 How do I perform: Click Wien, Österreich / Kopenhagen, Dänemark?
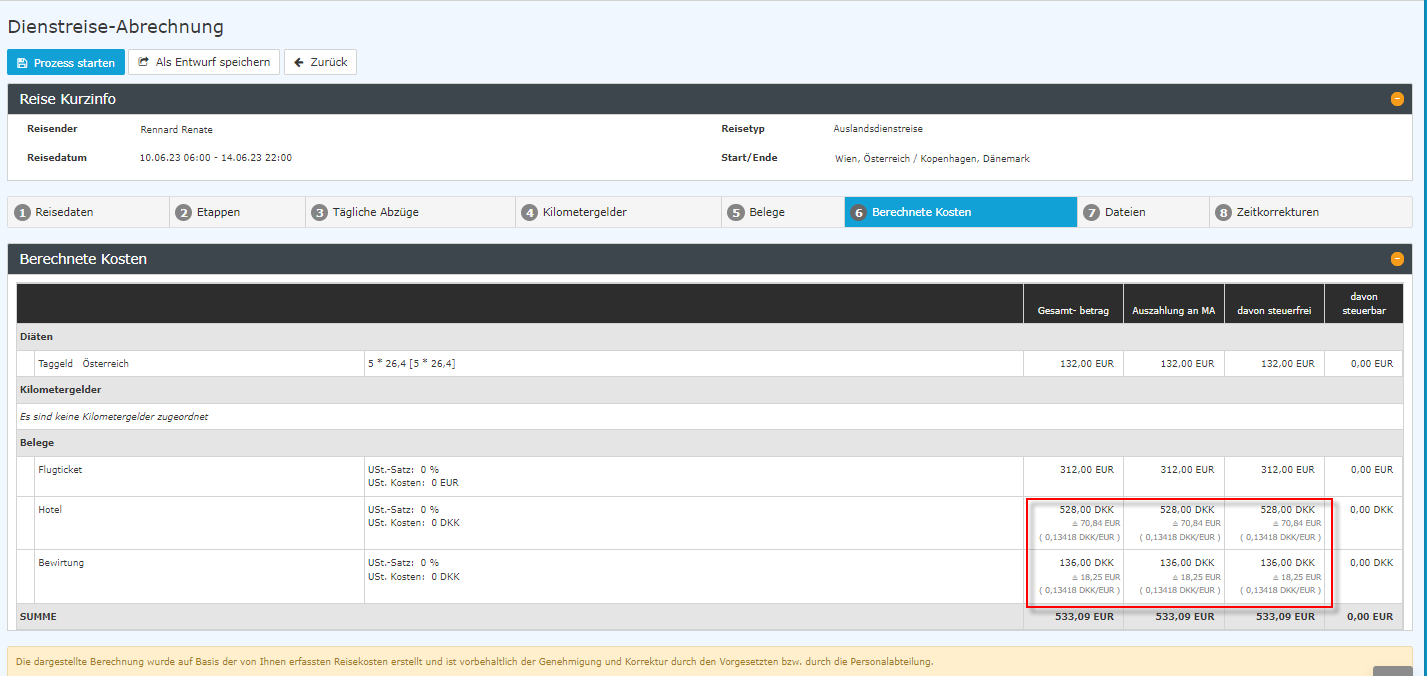(x=932, y=159)
